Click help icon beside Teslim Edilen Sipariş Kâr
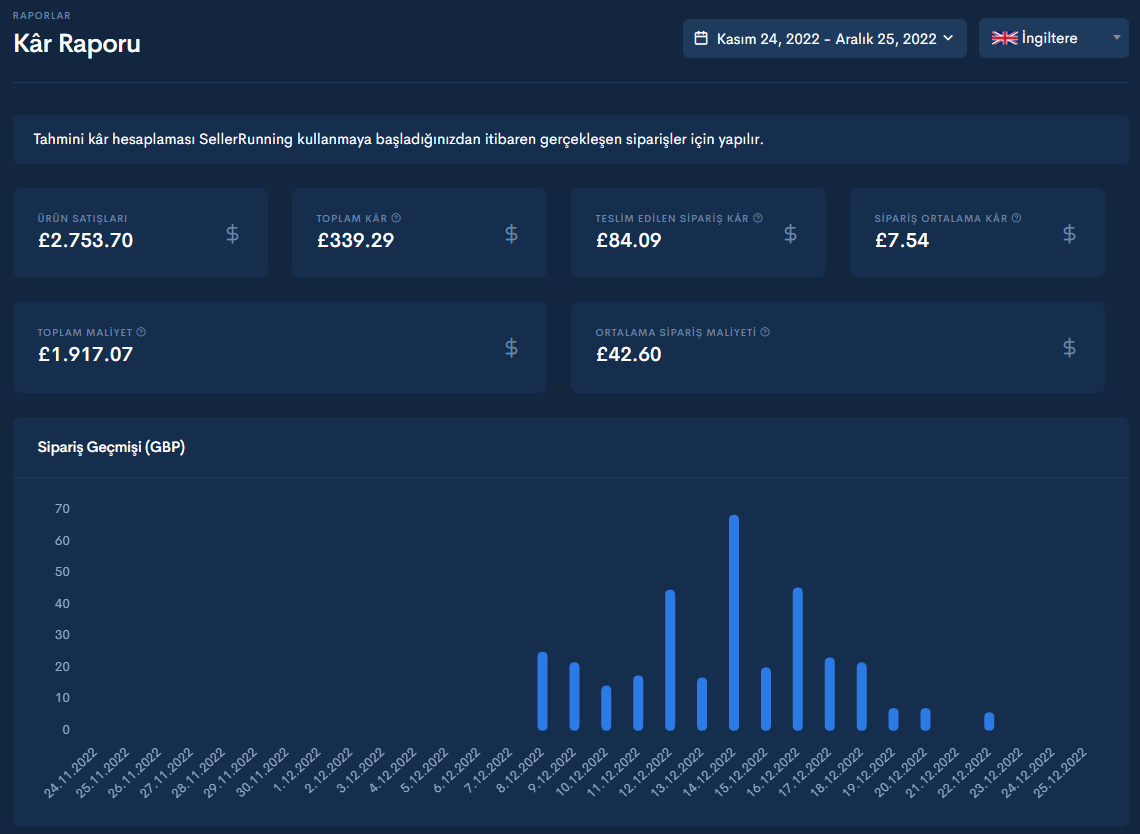 (758, 218)
